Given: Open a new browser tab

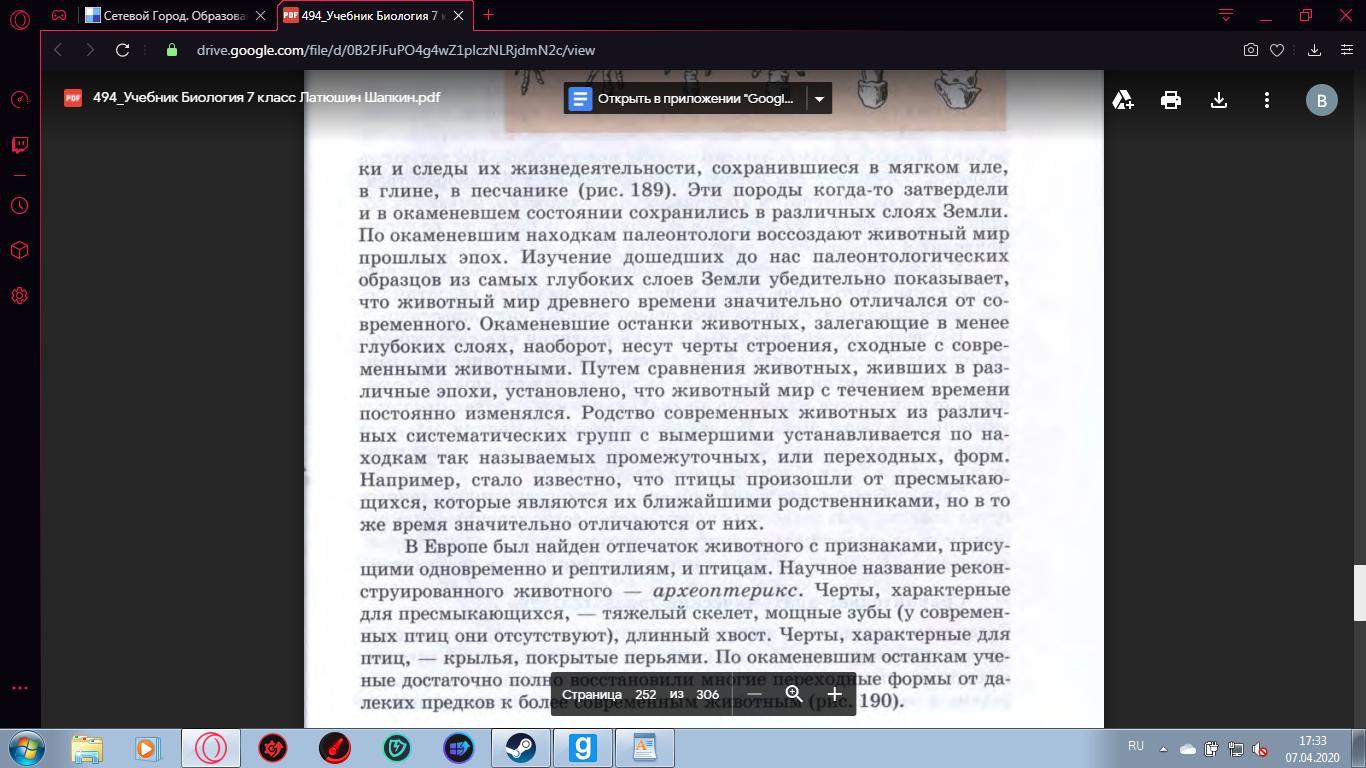Looking at the screenshot, I should (488, 16).
